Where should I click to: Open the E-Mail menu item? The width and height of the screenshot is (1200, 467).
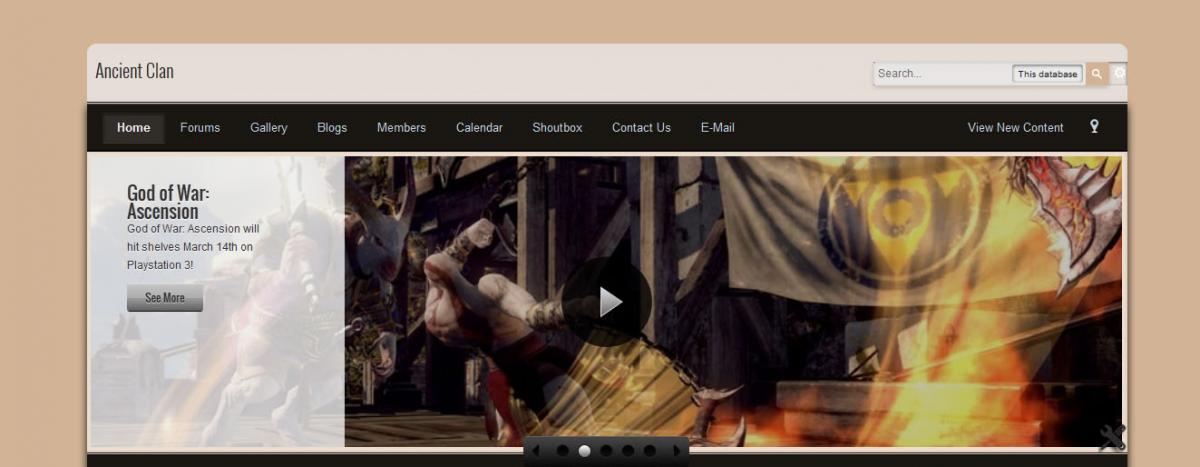pos(717,128)
